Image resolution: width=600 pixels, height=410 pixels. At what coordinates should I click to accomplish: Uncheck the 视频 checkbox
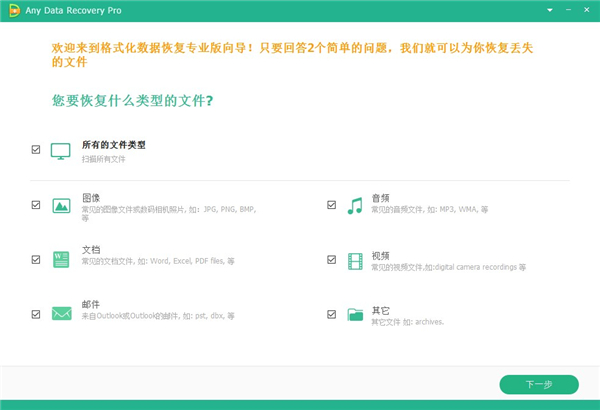(331, 260)
